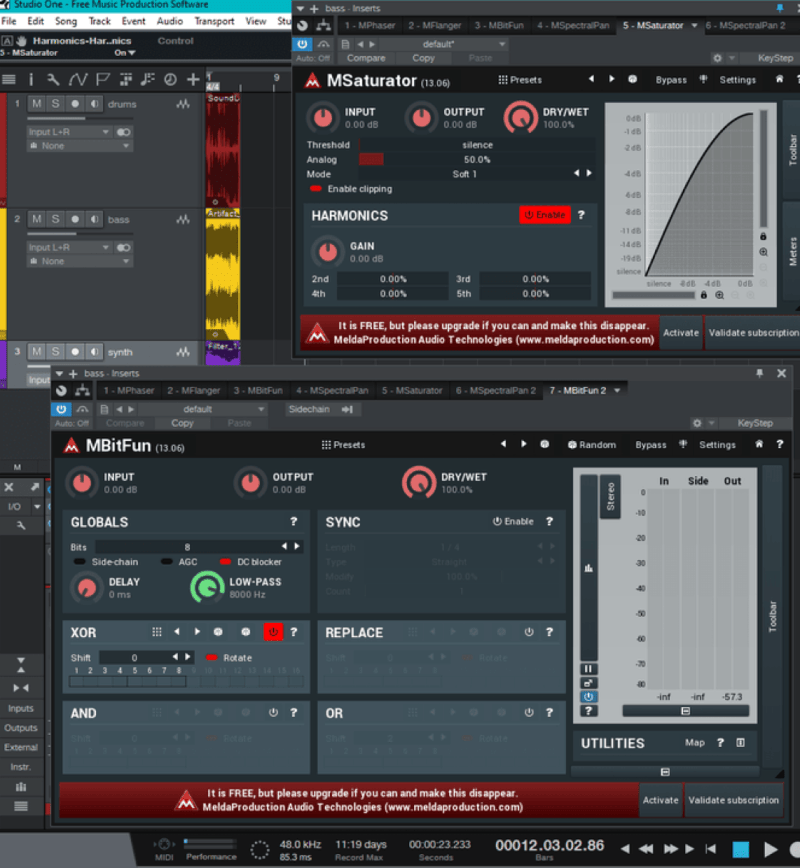Viewport: 800px width, 868px height.
Task: Toggle MSaturator Enable clipping option
Action: pyautogui.click(x=351, y=189)
